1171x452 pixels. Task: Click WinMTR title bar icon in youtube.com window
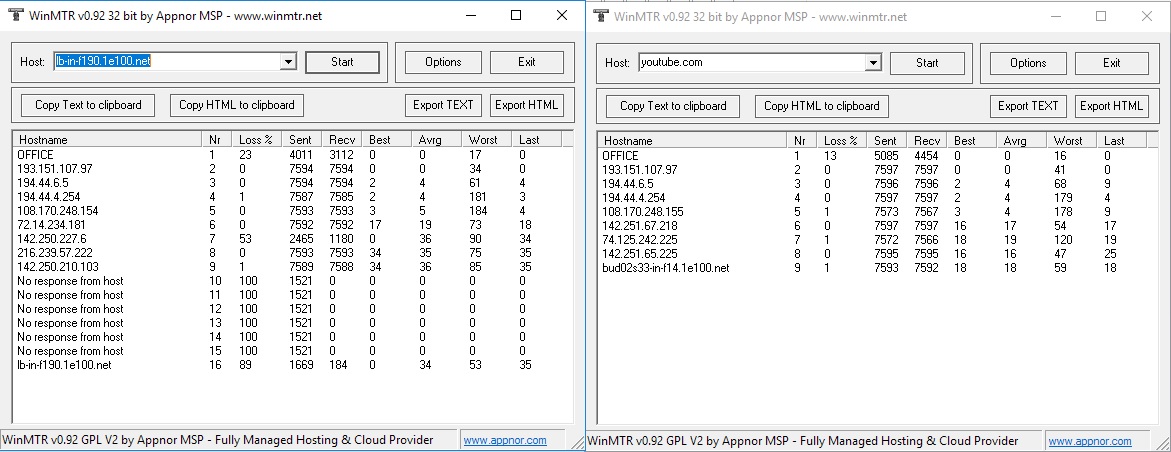600,16
